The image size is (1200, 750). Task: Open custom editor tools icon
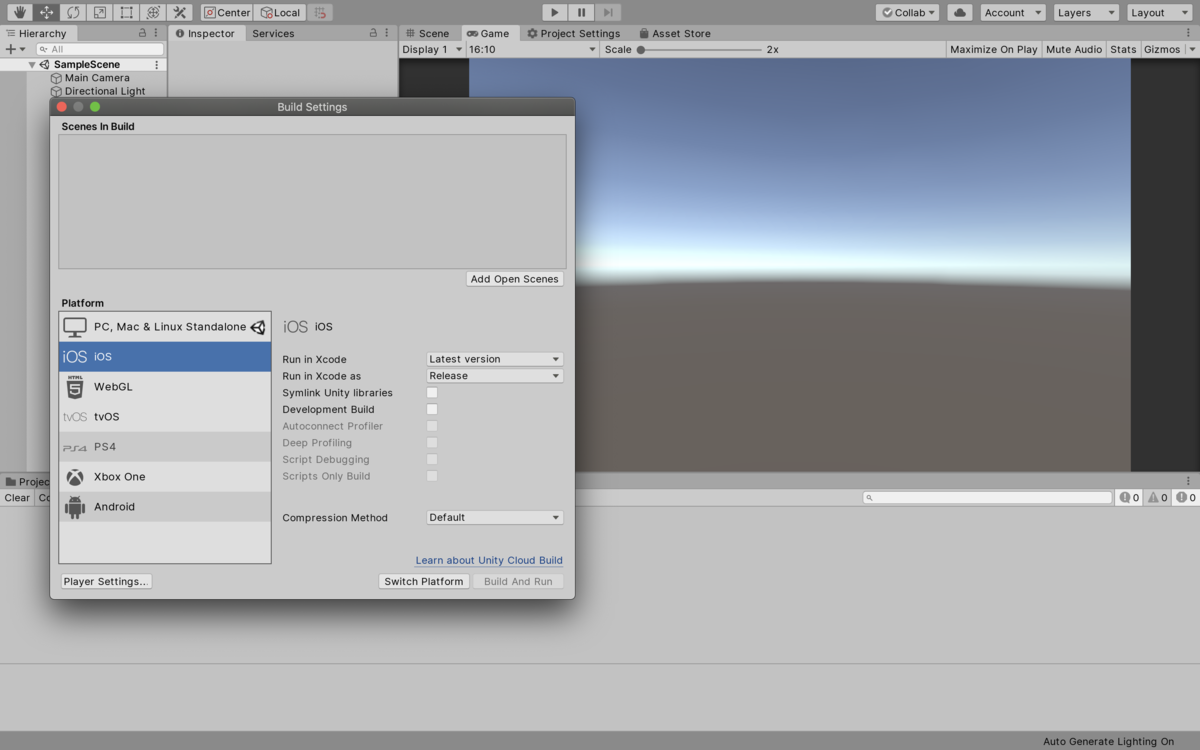coord(180,13)
